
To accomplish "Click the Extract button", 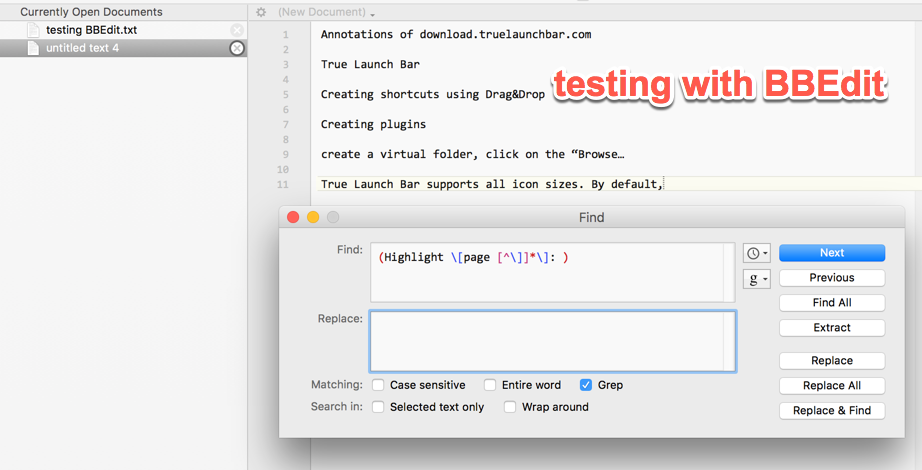I will click(832, 328).
